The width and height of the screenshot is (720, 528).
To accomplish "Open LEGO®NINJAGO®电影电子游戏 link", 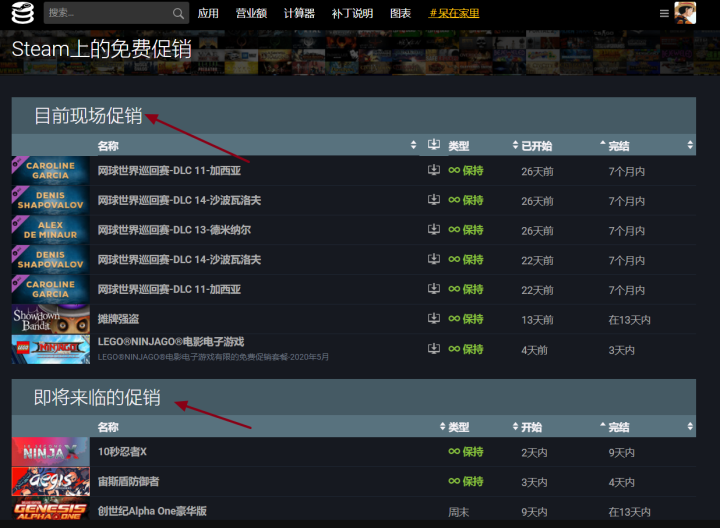I will pyautogui.click(x=171, y=342).
